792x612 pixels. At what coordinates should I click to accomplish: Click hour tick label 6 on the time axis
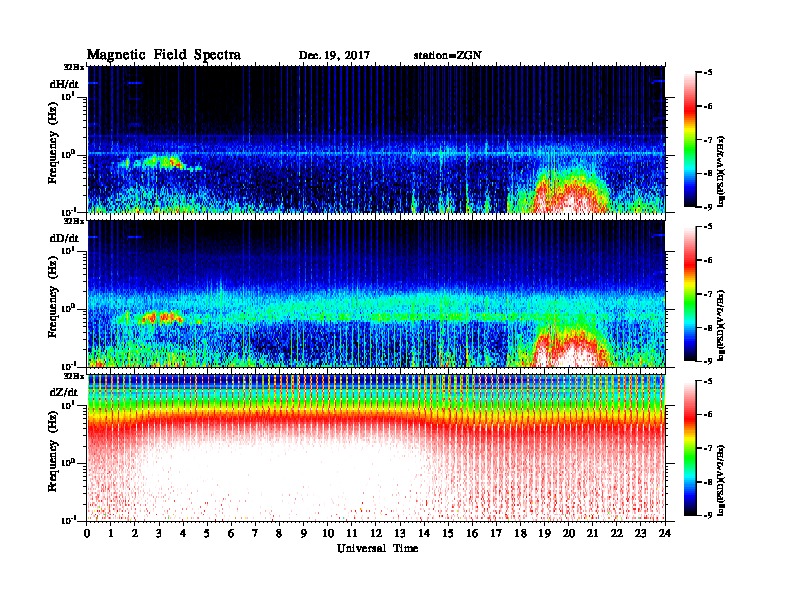pyautogui.click(x=231, y=534)
